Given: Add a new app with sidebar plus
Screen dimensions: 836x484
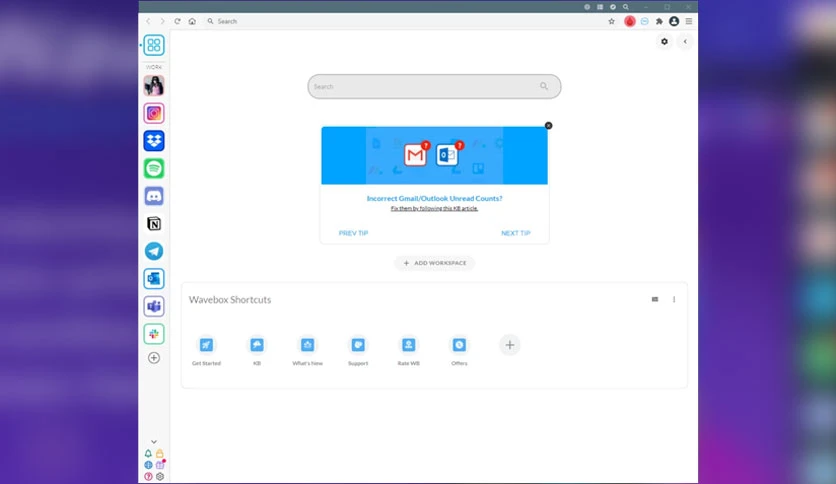Looking at the screenshot, I should pos(154,358).
